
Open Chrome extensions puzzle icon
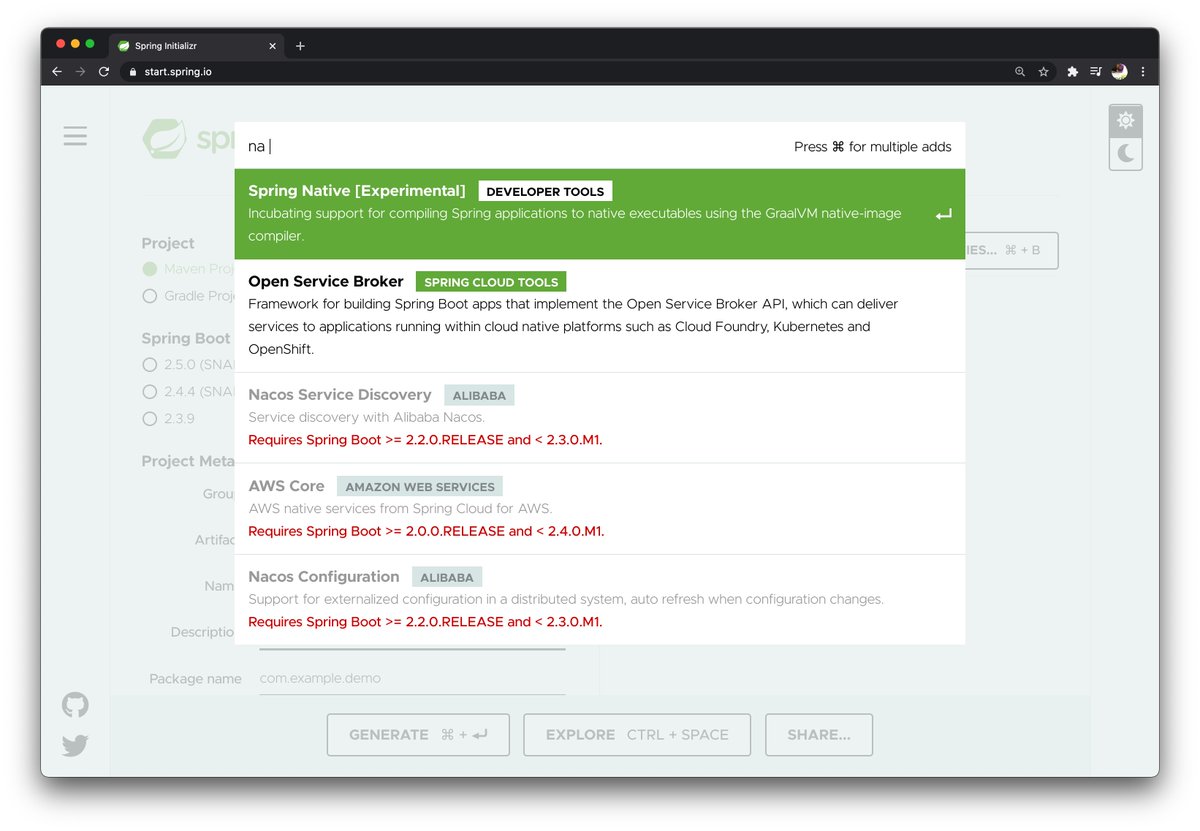click(1073, 72)
